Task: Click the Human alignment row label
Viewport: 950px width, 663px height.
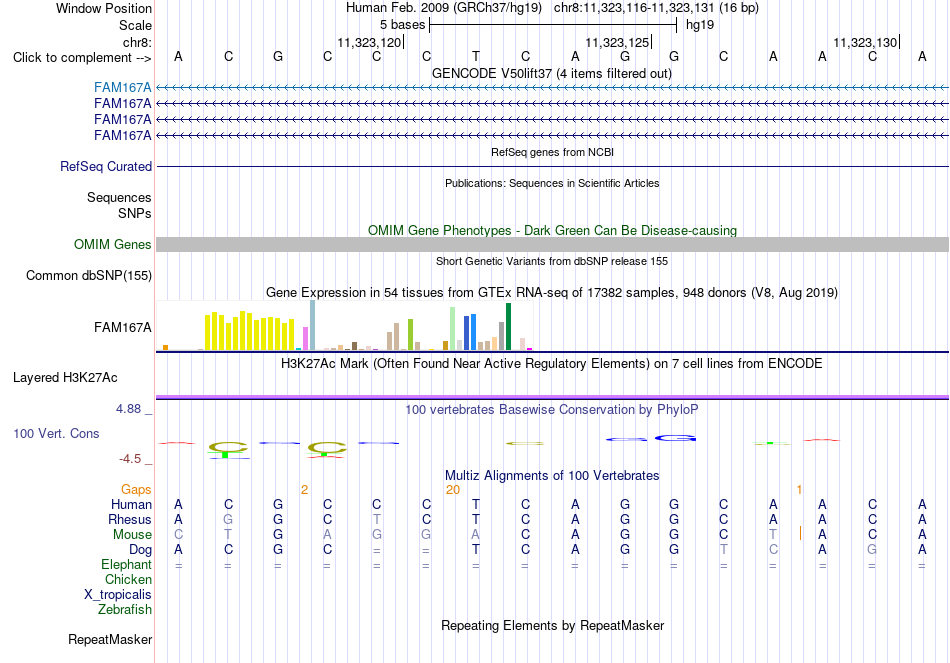Action: coord(131,505)
